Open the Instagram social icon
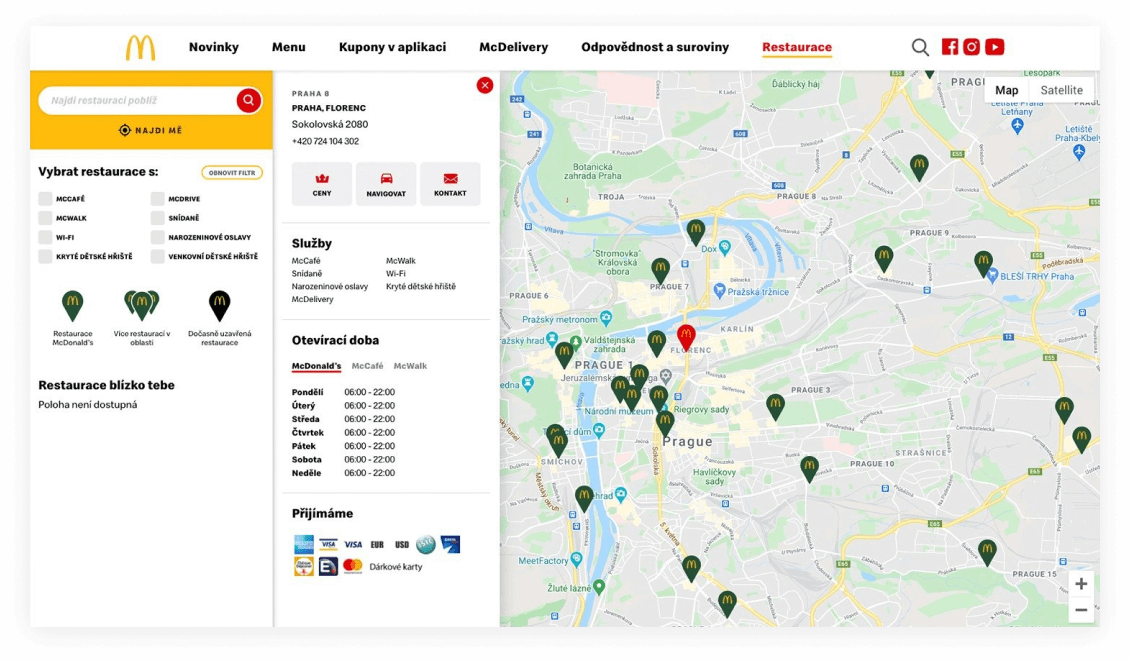This screenshot has height=661, width=1130. point(971,47)
